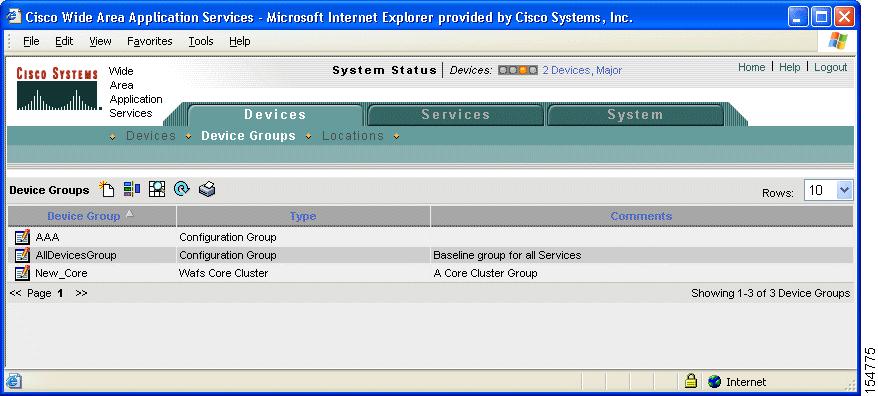This screenshot has width=878, height=396.
Task: Go to the next page arrows
Action: [81, 293]
